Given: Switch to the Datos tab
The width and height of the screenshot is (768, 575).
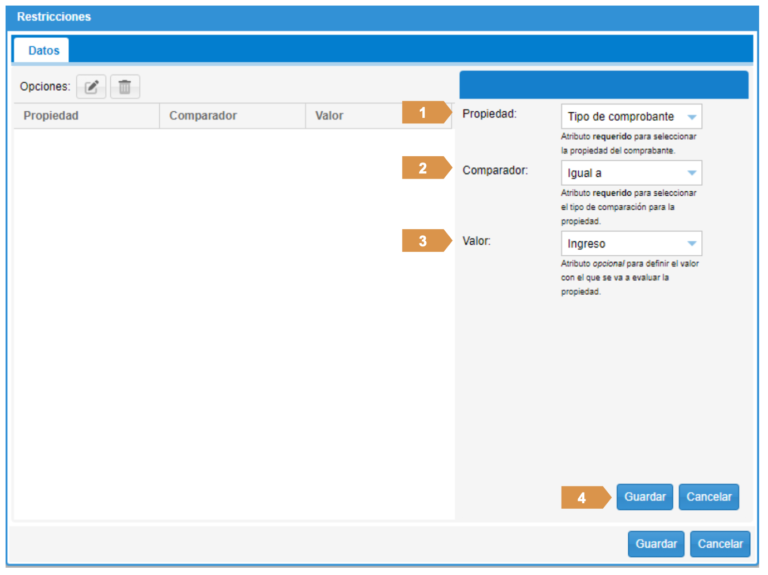Looking at the screenshot, I should pos(43,51).
